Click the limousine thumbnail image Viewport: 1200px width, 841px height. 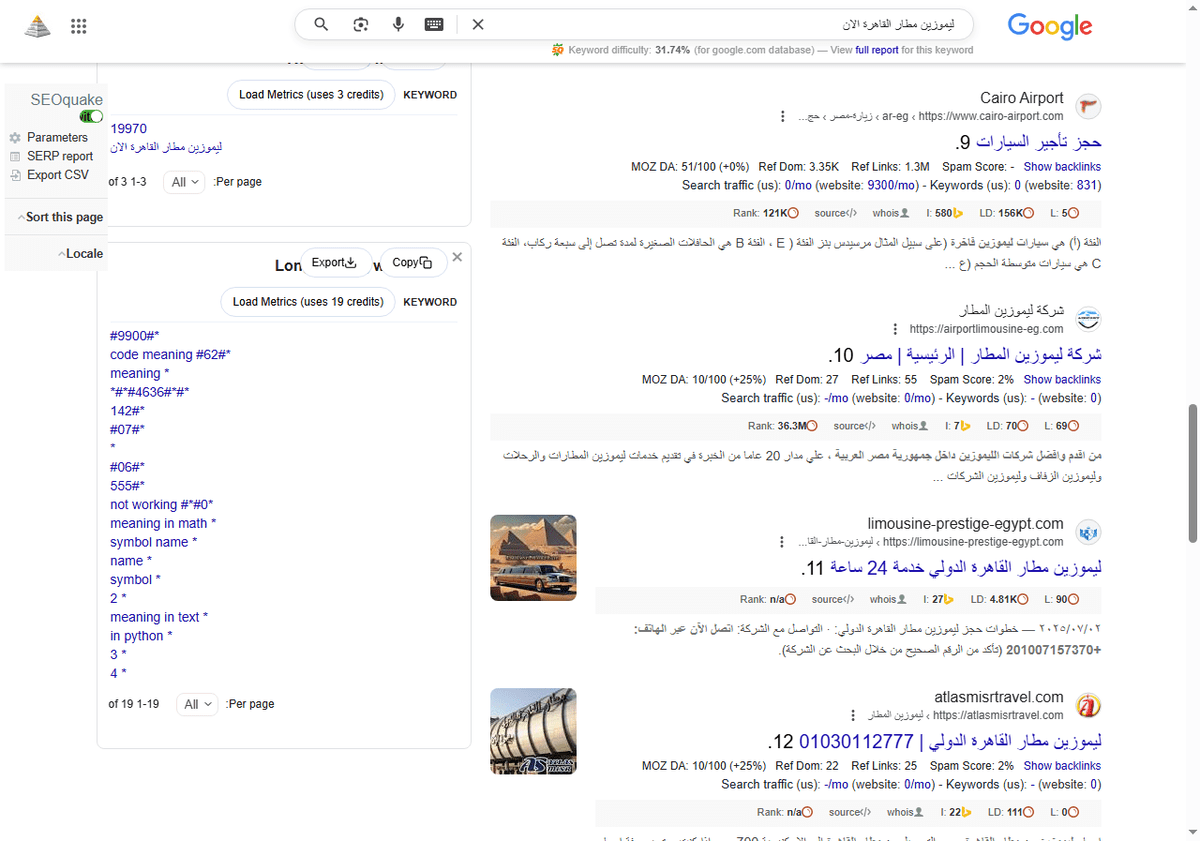(x=533, y=558)
